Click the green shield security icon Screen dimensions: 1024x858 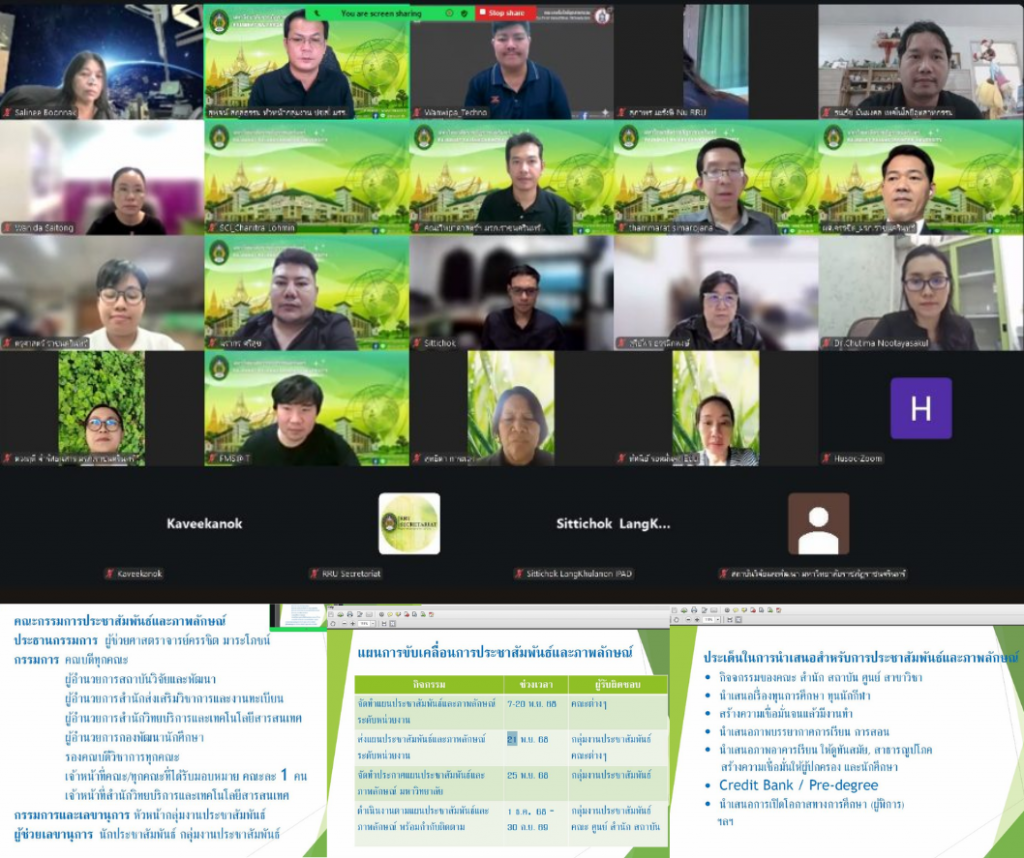coord(463,13)
